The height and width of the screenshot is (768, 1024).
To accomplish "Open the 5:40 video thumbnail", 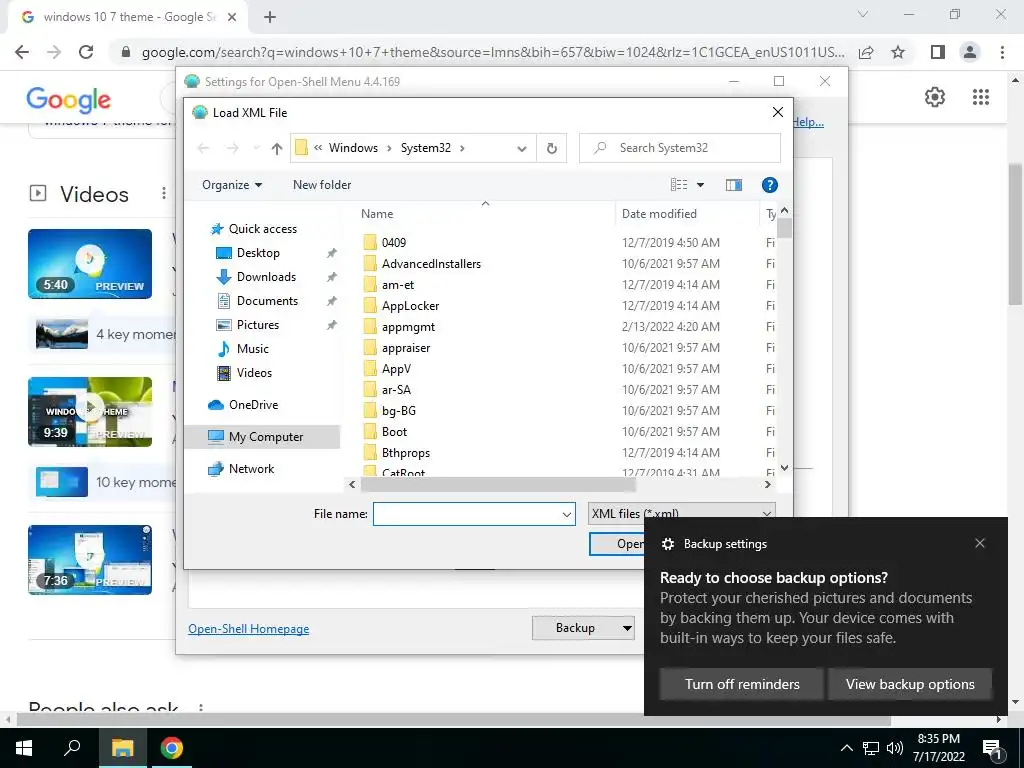I will [90, 264].
